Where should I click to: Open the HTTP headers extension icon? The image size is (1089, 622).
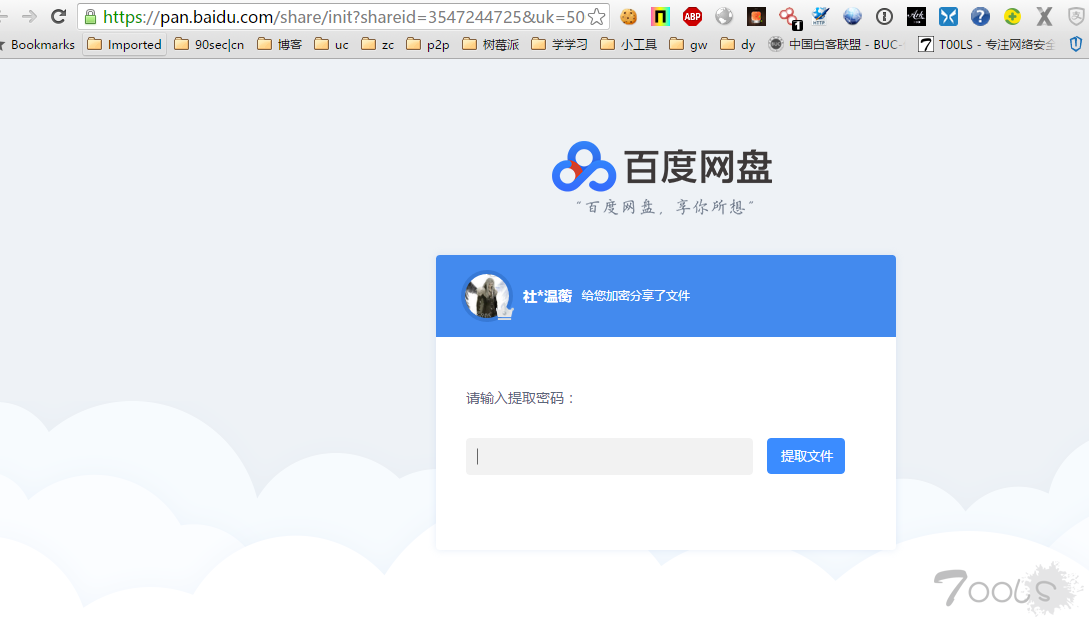click(x=820, y=17)
